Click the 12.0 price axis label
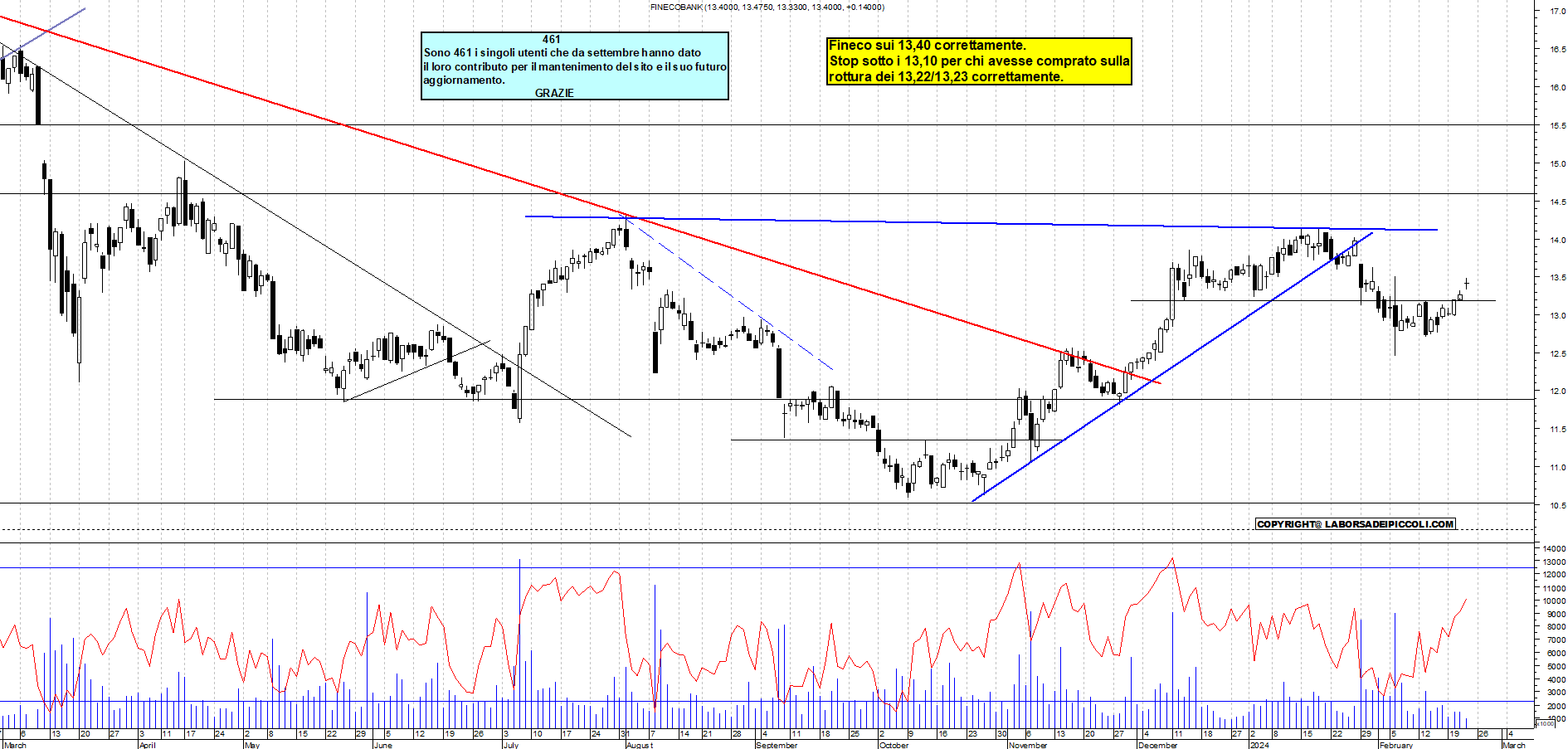Image resolution: width=1568 pixels, height=749 pixels. click(1557, 392)
